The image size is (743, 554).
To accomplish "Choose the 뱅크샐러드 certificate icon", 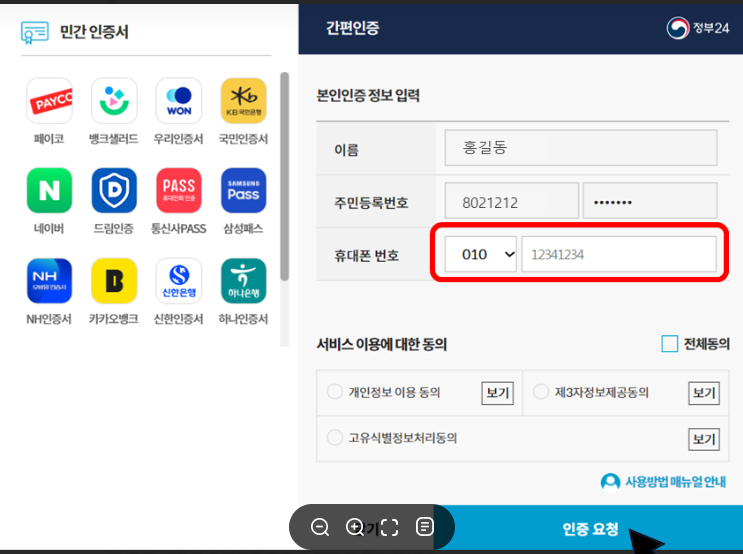I will 114,101.
